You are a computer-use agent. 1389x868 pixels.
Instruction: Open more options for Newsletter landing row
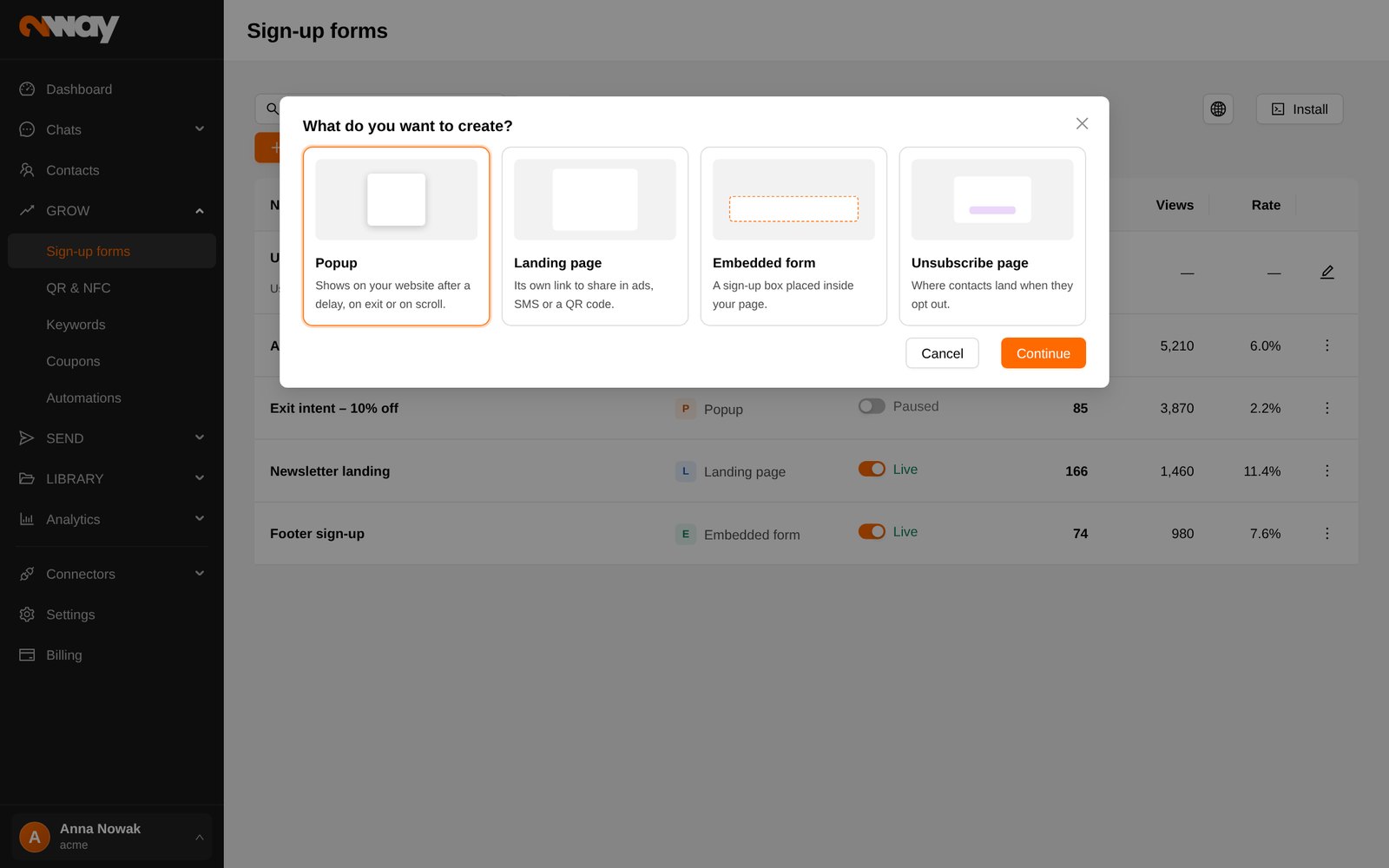pos(1326,470)
